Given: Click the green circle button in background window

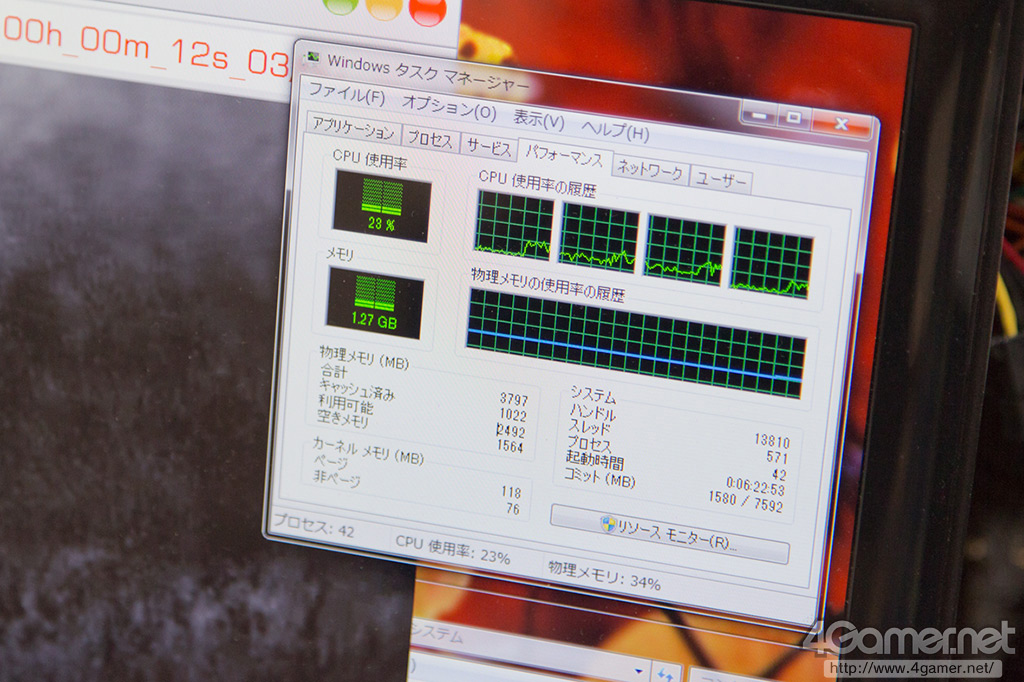Looking at the screenshot, I should 340,4.
